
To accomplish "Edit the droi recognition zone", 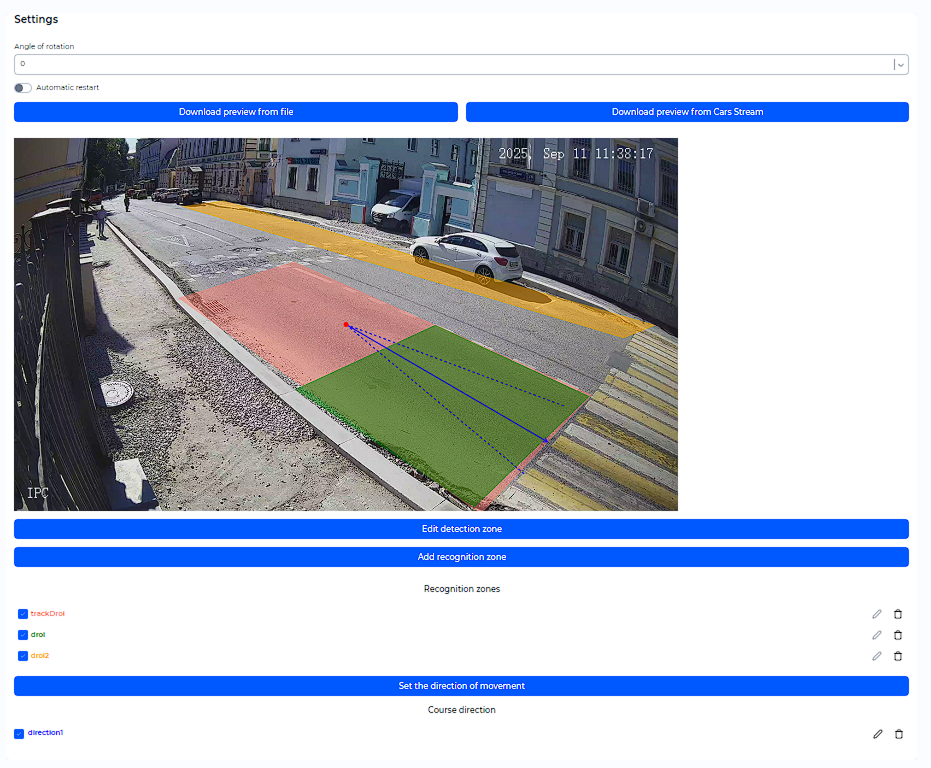I will (x=877, y=634).
